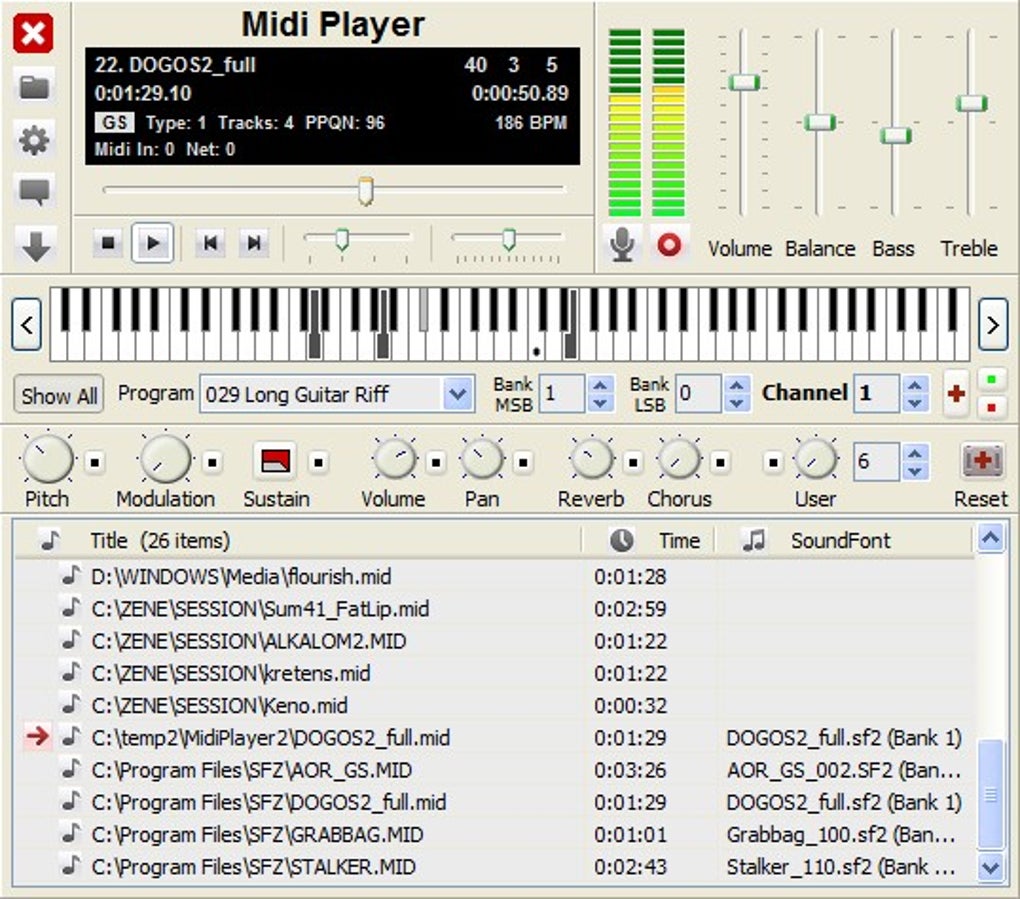The image size is (1020, 899).
Task: Click the down arrow sidebar icon
Action: click(x=34, y=245)
